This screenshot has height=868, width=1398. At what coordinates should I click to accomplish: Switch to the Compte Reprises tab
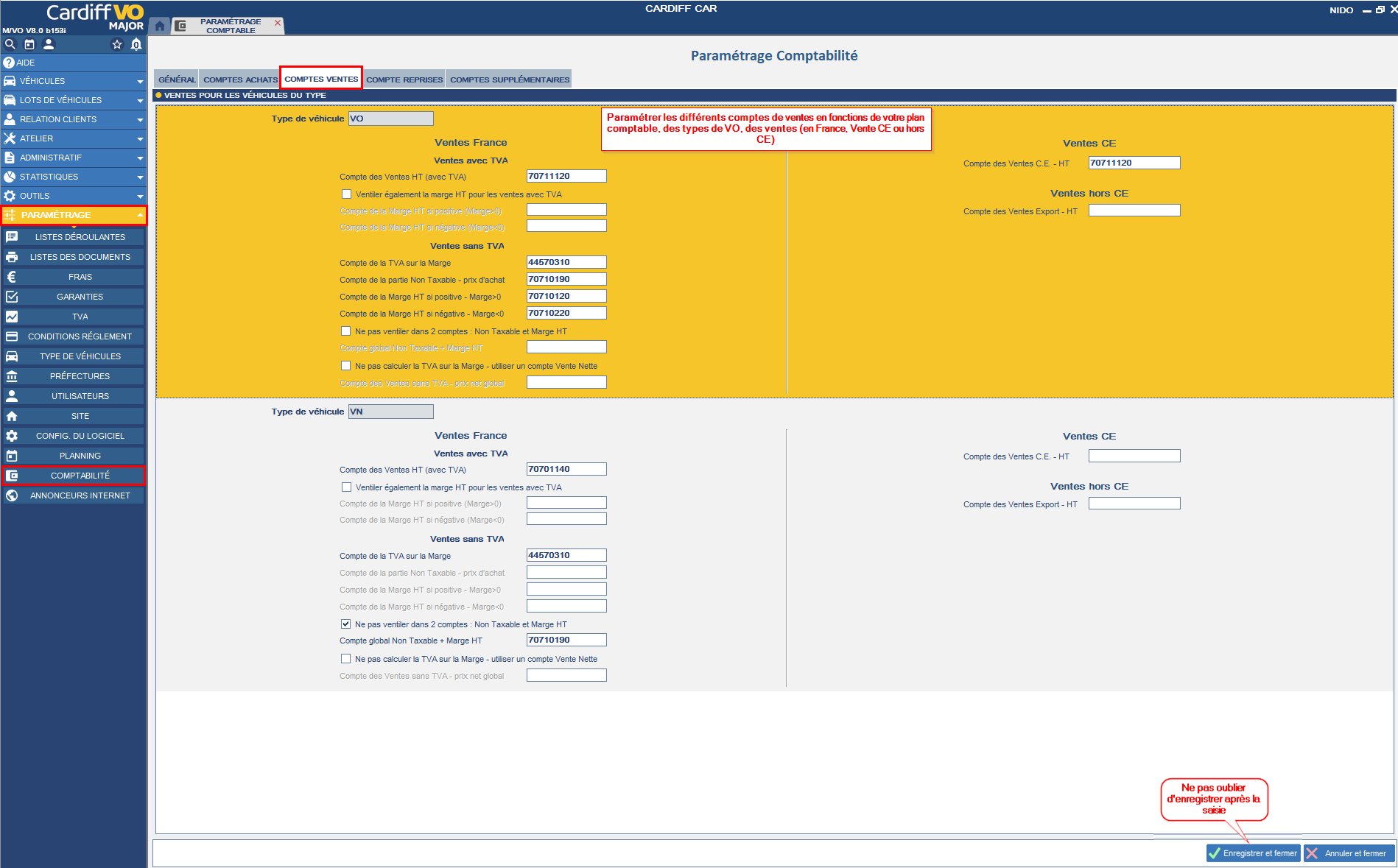point(404,80)
